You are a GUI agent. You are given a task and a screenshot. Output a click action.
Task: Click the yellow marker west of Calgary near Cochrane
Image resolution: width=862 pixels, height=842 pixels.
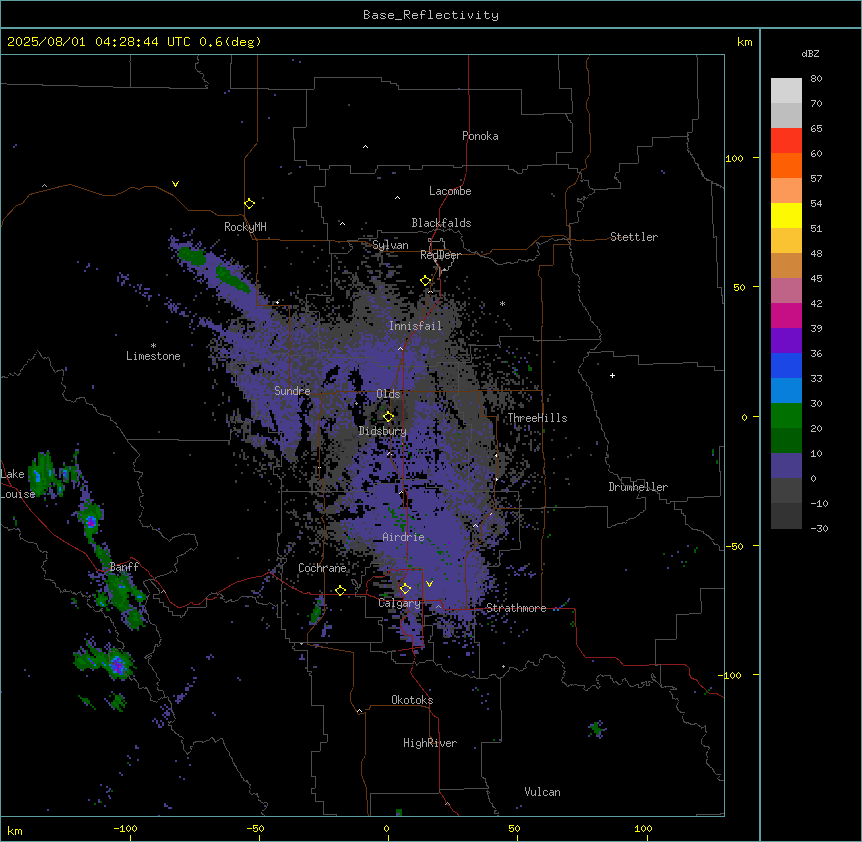click(340, 591)
